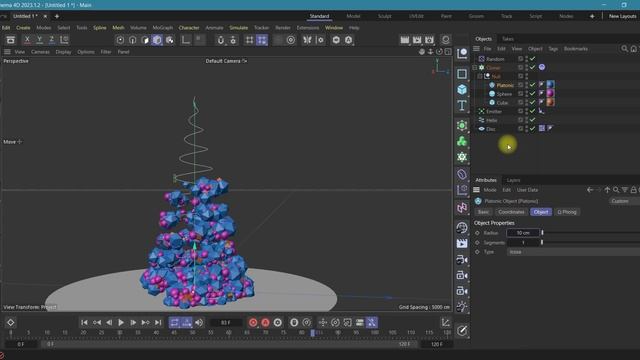Click the Spline rectangle icon in palette
The image size is (640, 360).
point(462,73)
